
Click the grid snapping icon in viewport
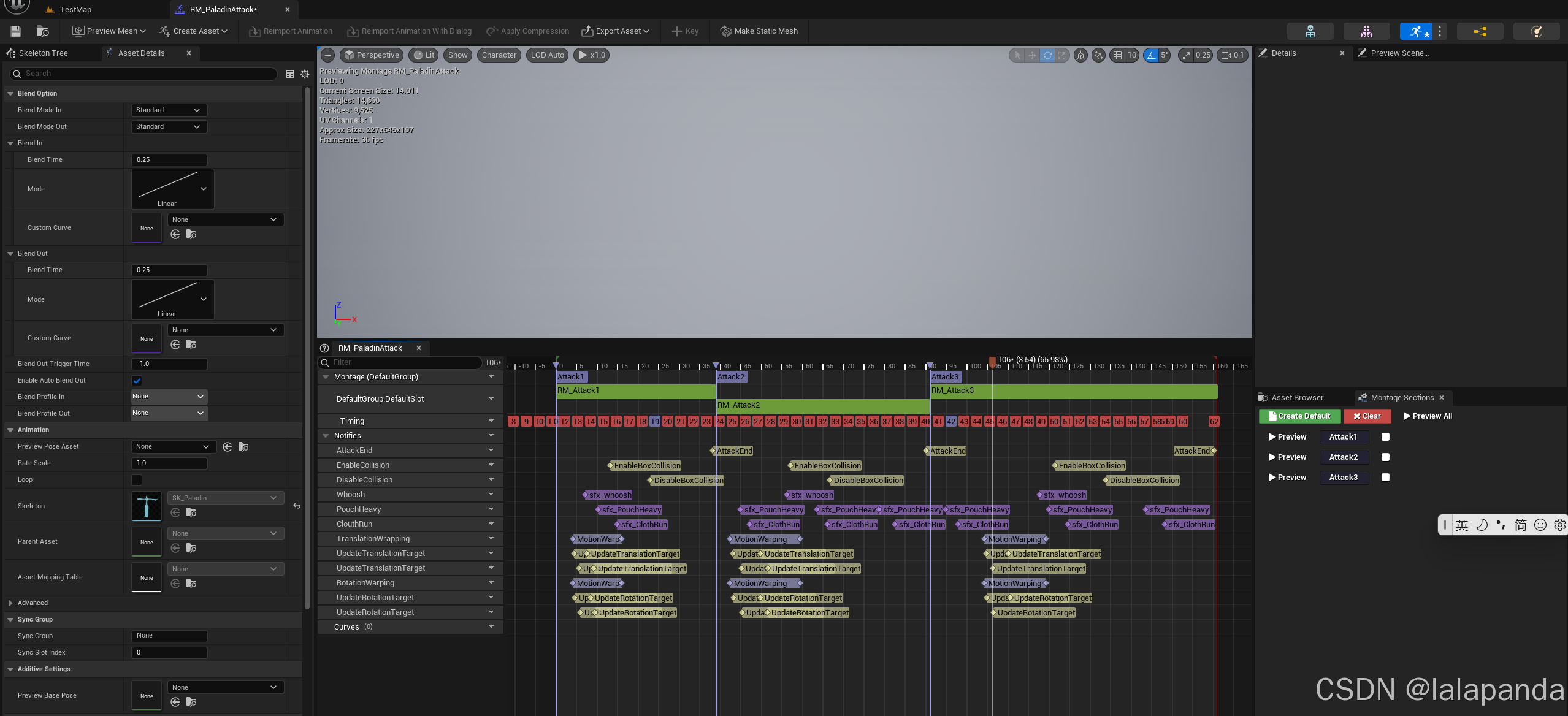coord(1118,55)
